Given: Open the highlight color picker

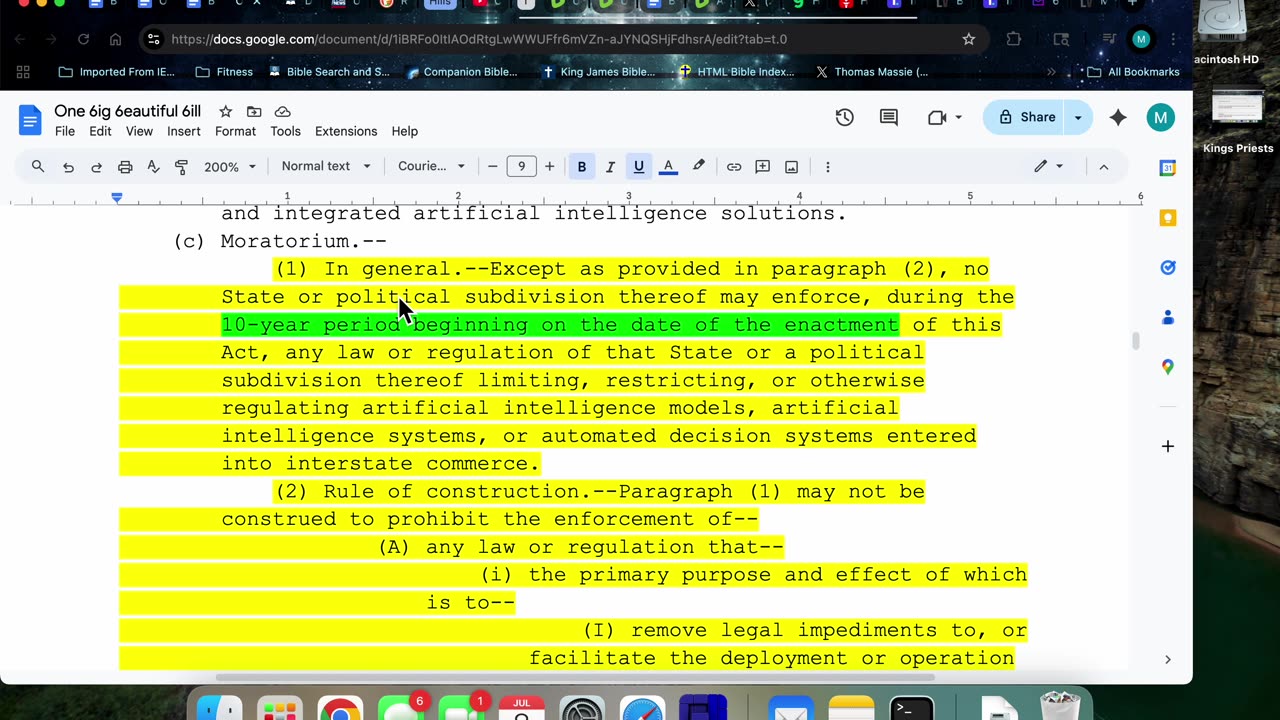Looking at the screenshot, I should 699,166.
